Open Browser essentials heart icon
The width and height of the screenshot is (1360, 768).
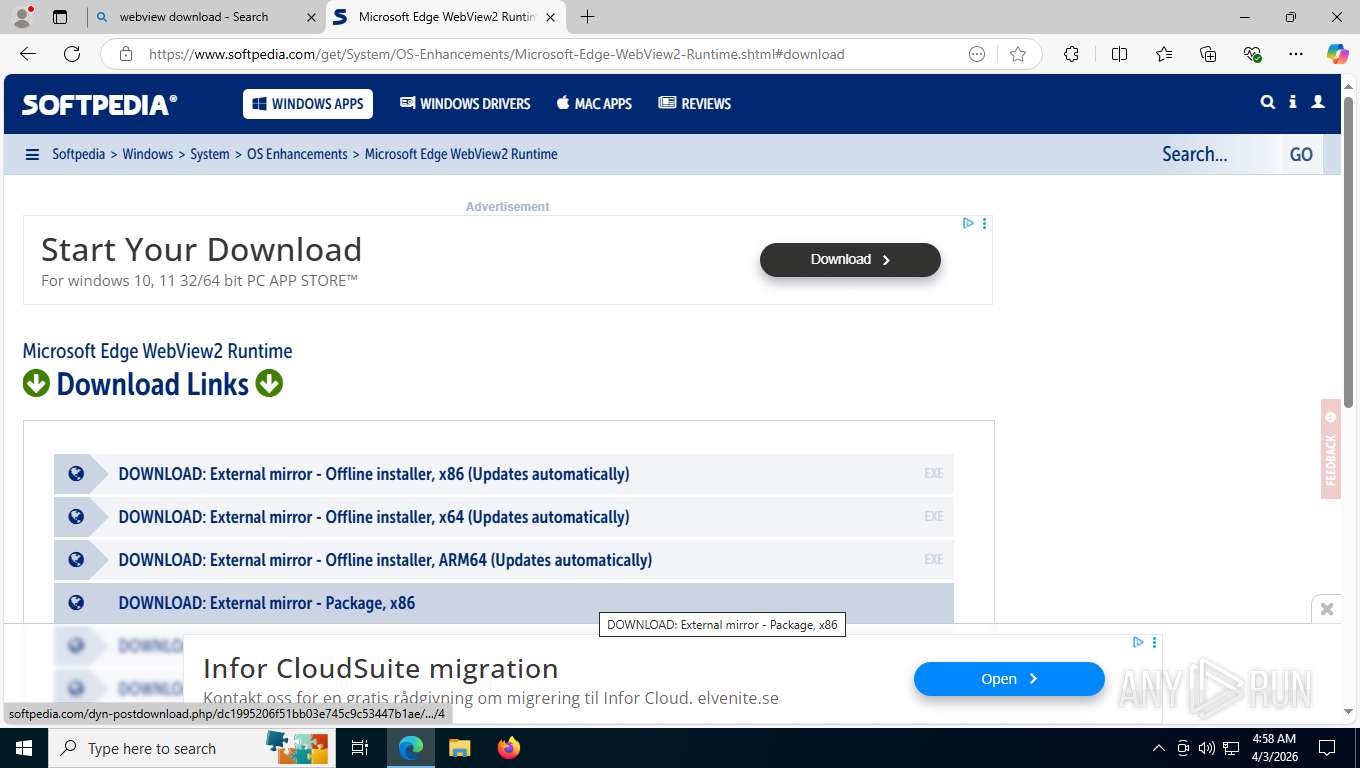pos(1252,54)
